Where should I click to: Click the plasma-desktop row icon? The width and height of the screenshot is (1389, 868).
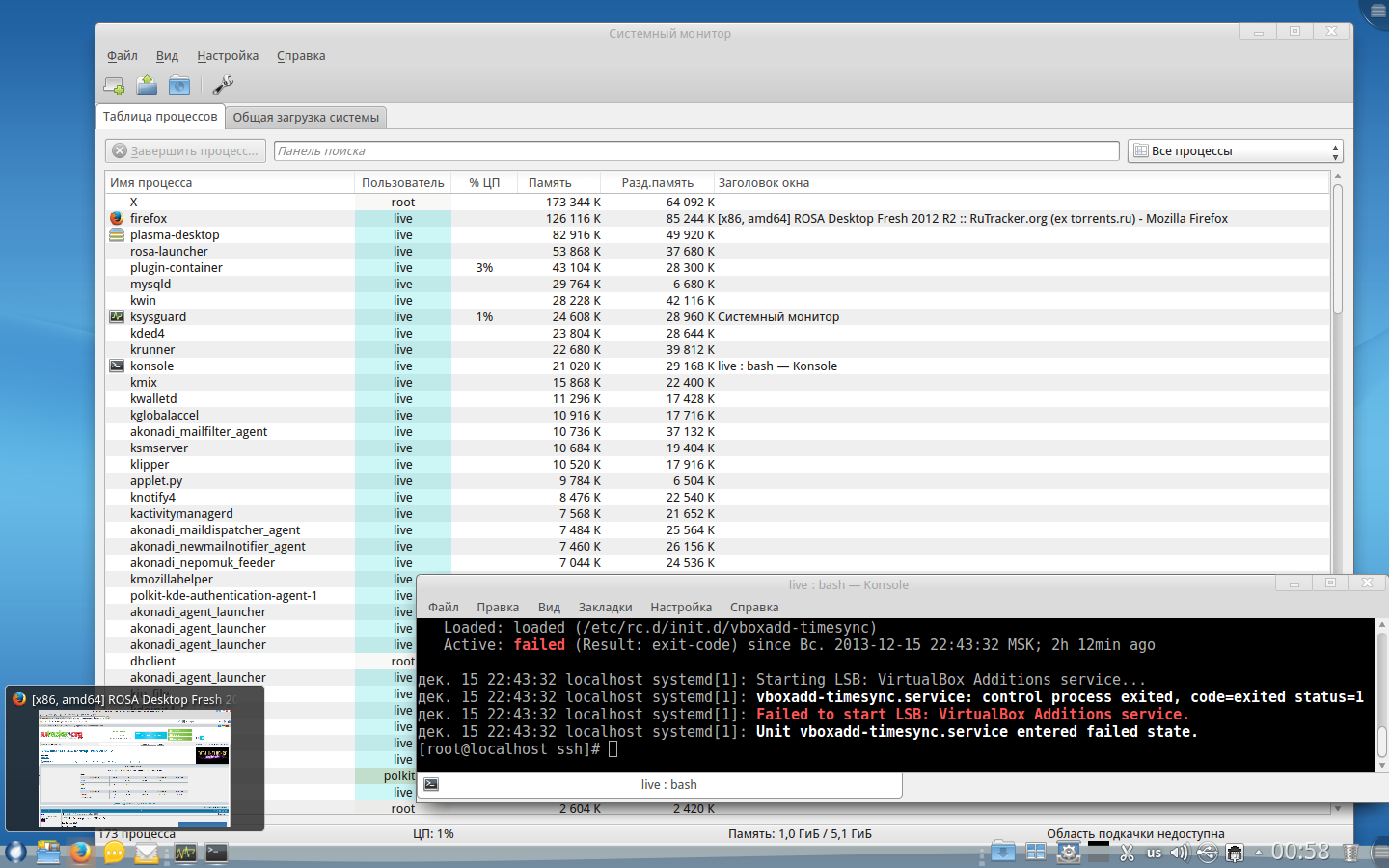point(117,235)
